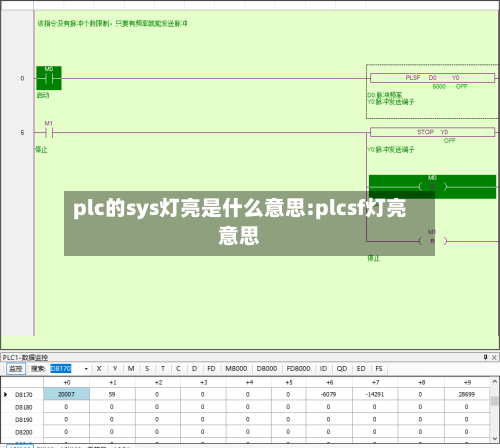Open the search address dropdown arrow
Screen dimensions: 500x448
click(x=86, y=369)
